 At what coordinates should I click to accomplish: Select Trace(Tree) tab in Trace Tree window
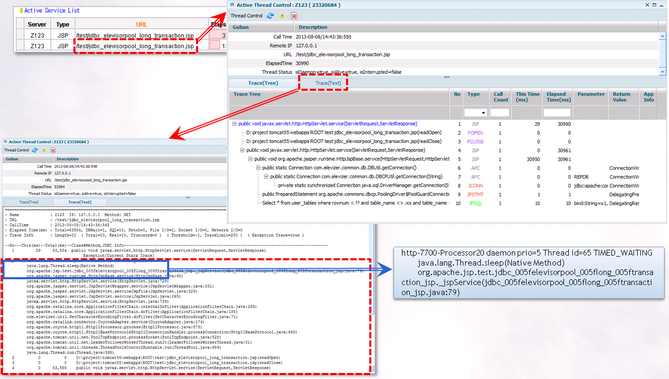coord(263,83)
